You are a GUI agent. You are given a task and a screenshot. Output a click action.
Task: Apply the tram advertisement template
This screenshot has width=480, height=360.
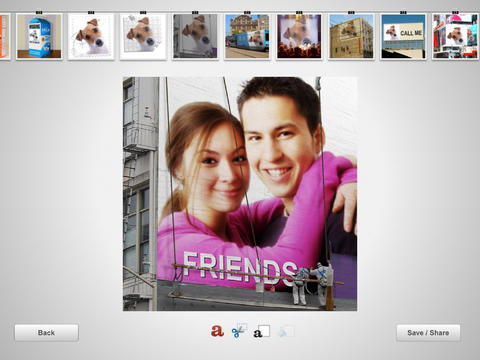[x=247, y=36]
